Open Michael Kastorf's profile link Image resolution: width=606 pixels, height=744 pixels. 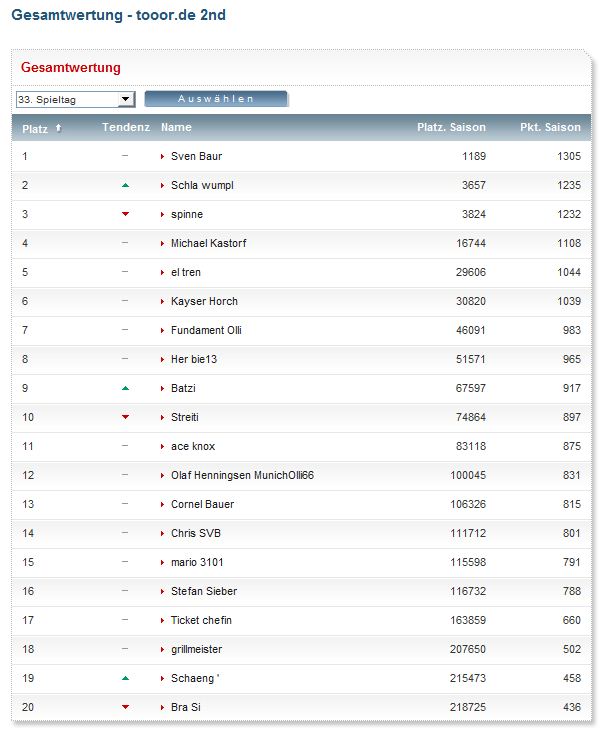coord(208,243)
